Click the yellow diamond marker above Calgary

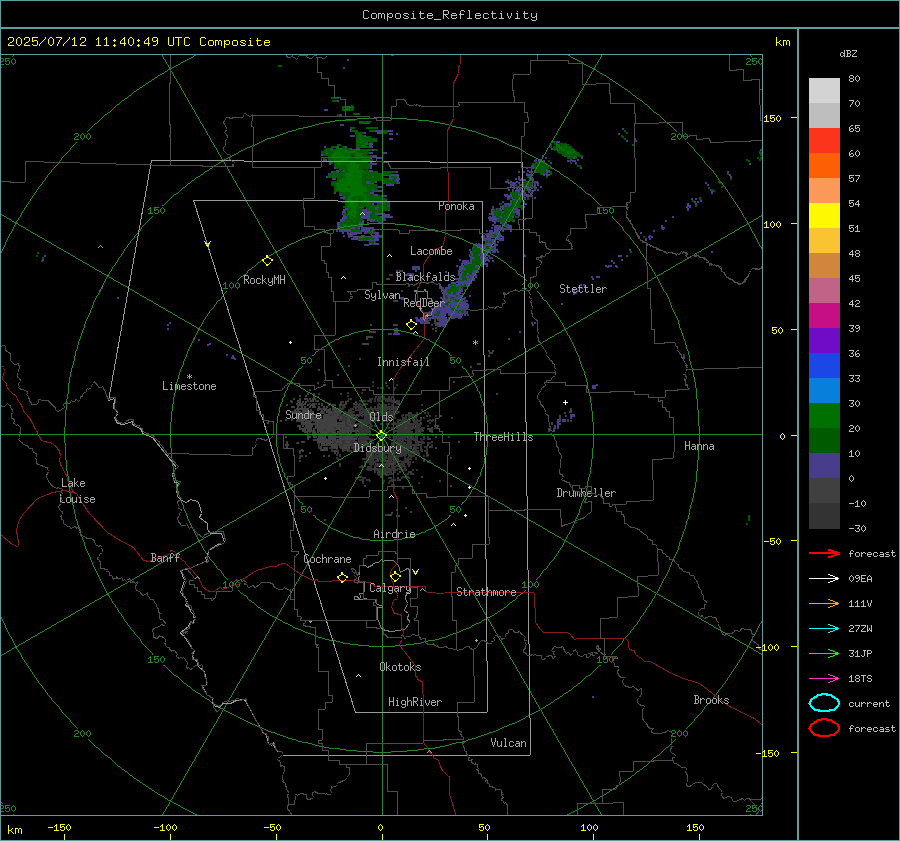tap(395, 576)
